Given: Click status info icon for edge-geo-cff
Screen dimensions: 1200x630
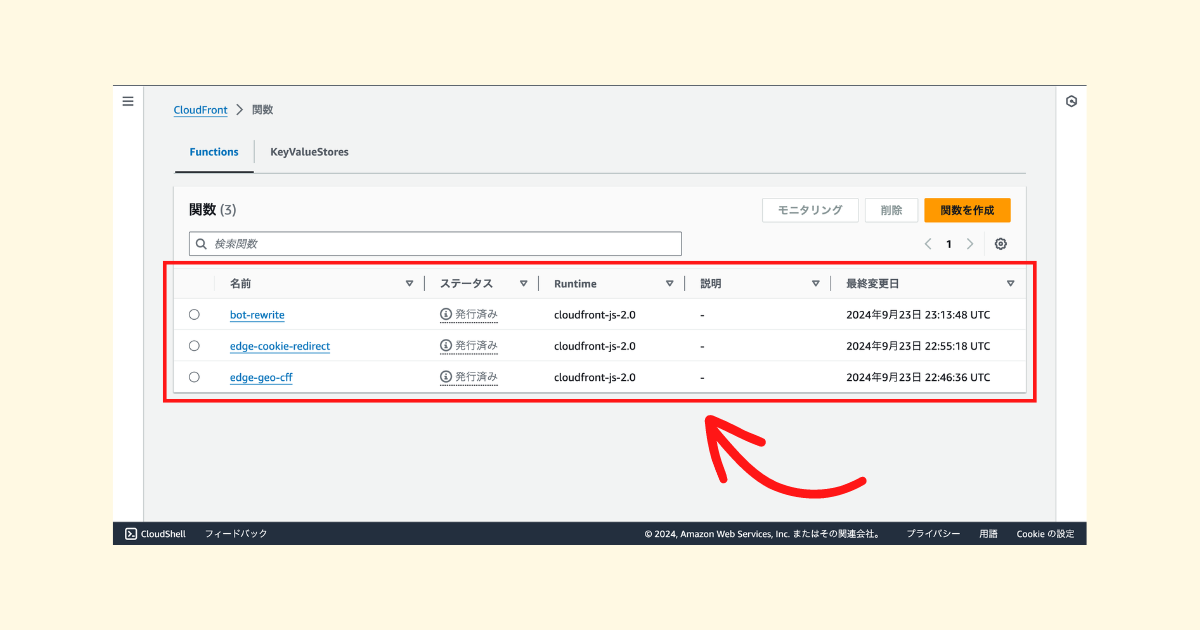Looking at the screenshot, I should pos(446,377).
